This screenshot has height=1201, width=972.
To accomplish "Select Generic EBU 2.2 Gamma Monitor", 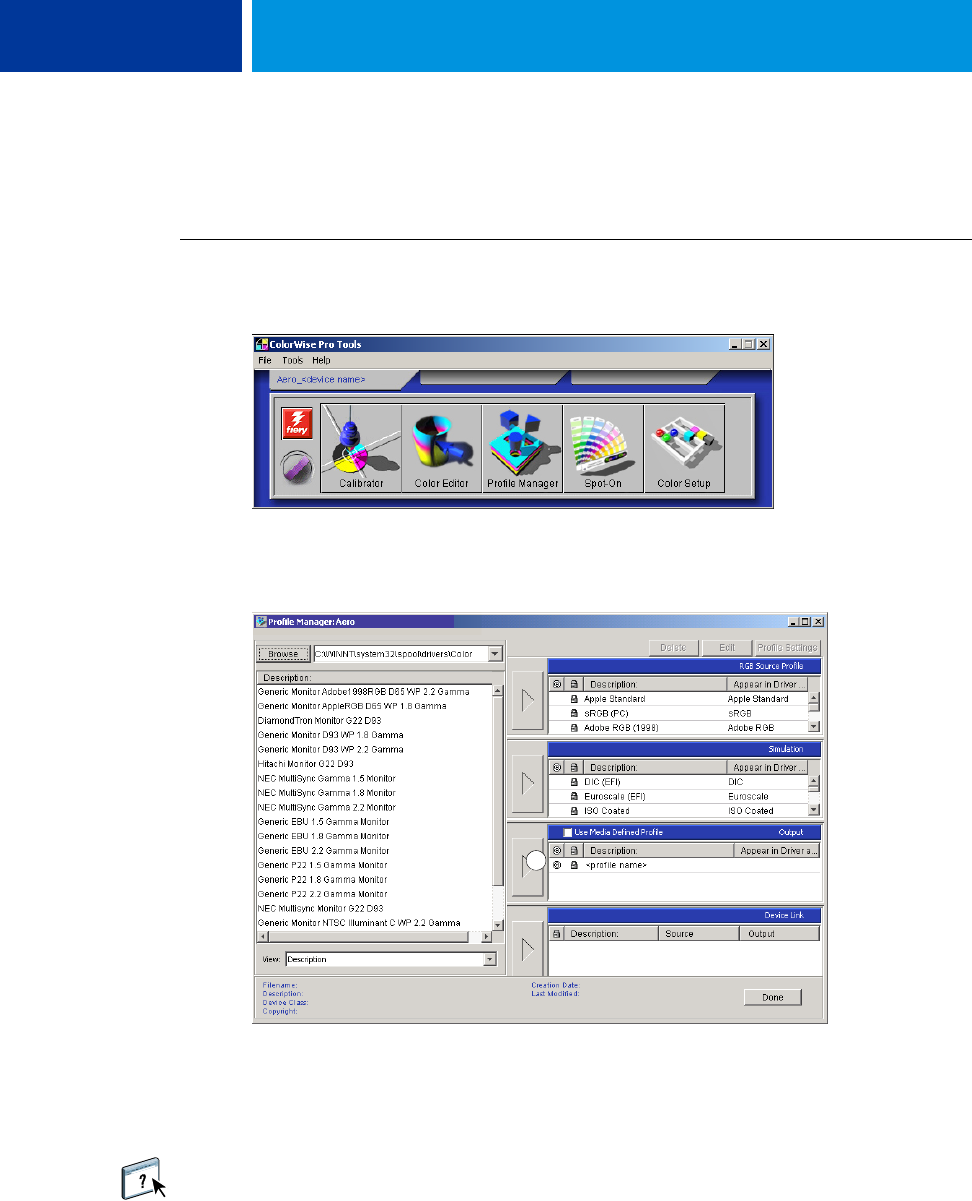I will (324, 850).
